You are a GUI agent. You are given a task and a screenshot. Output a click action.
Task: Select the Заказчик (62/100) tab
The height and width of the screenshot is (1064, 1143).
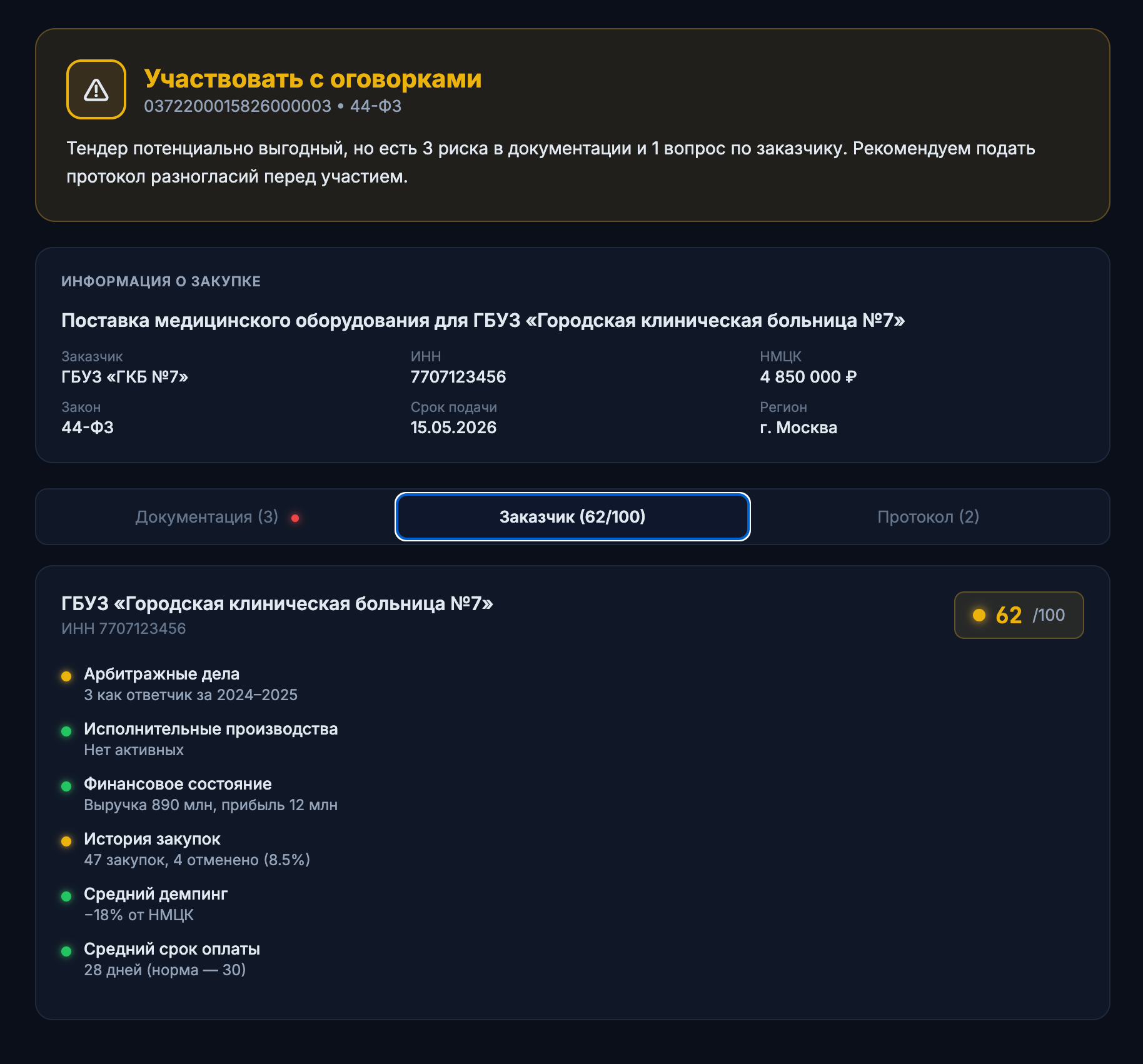coord(572,517)
